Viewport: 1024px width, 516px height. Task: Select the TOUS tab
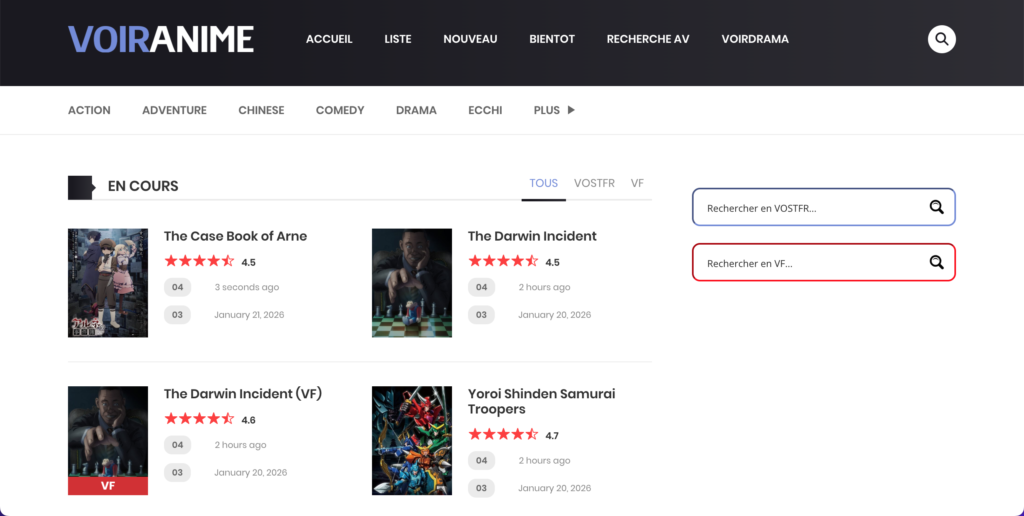[x=543, y=183]
